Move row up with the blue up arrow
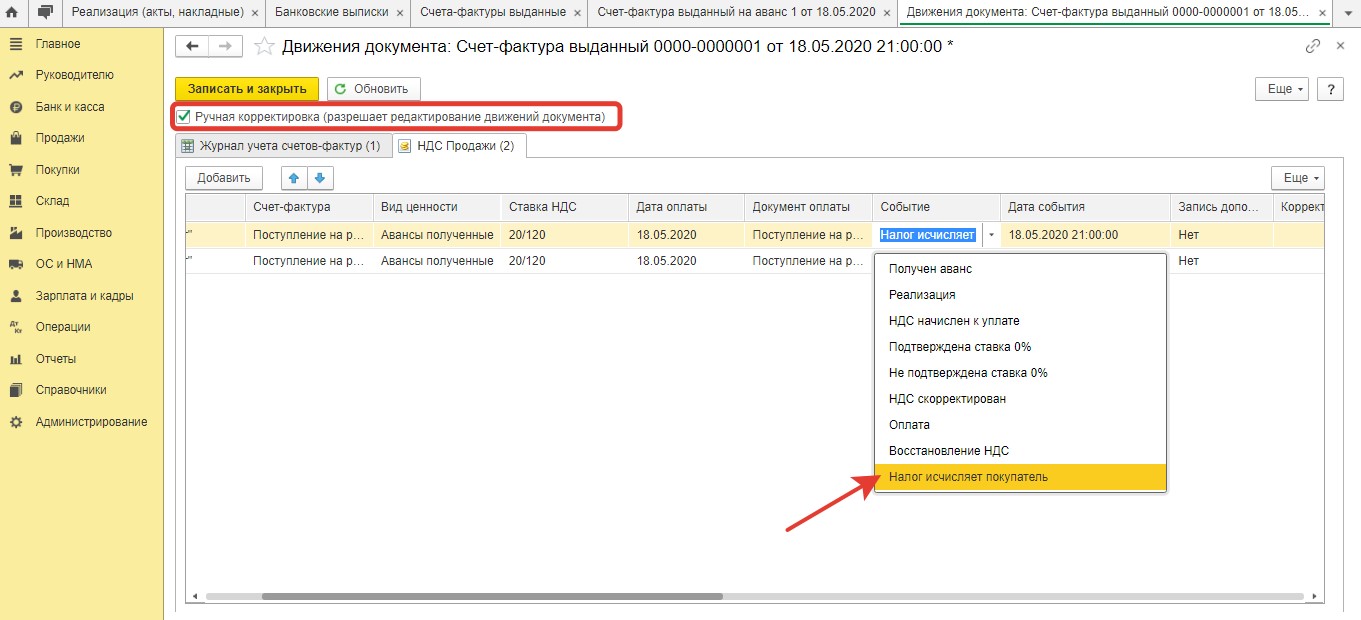 tap(294, 178)
